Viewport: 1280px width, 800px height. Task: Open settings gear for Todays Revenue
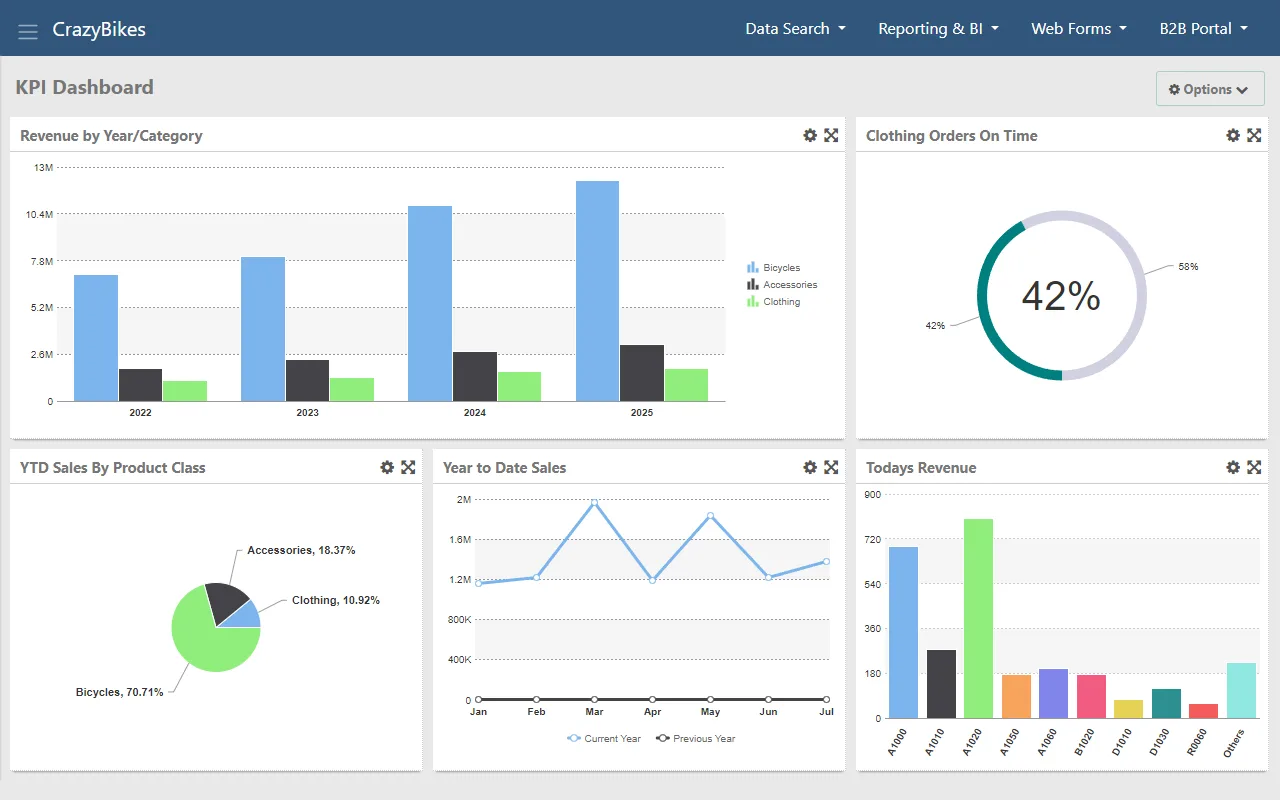click(1233, 467)
